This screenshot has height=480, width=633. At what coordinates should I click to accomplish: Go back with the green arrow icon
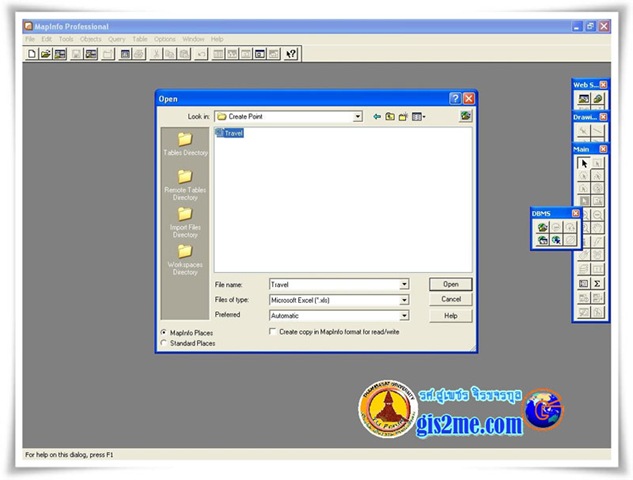pos(377,117)
